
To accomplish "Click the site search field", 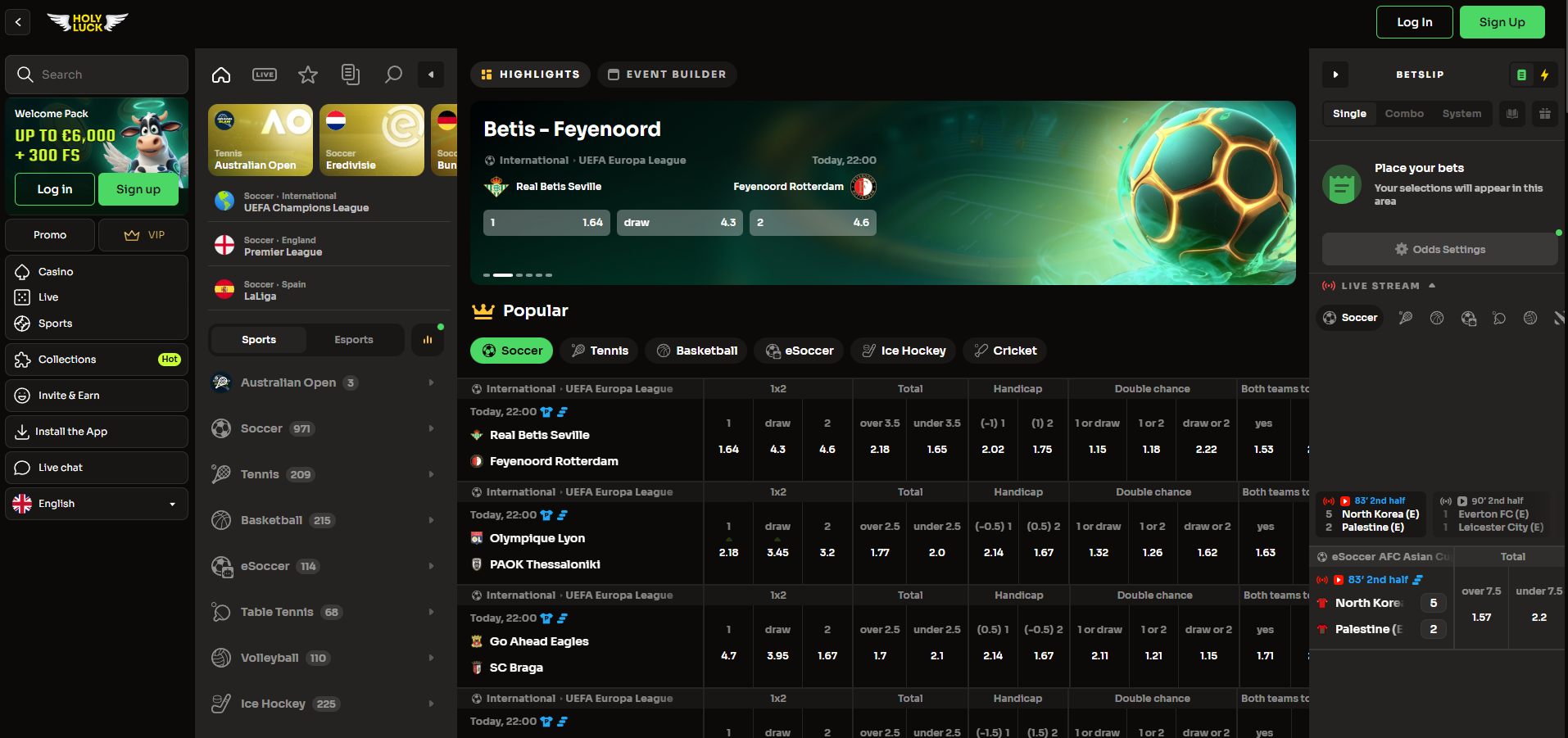I will coord(97,75).
